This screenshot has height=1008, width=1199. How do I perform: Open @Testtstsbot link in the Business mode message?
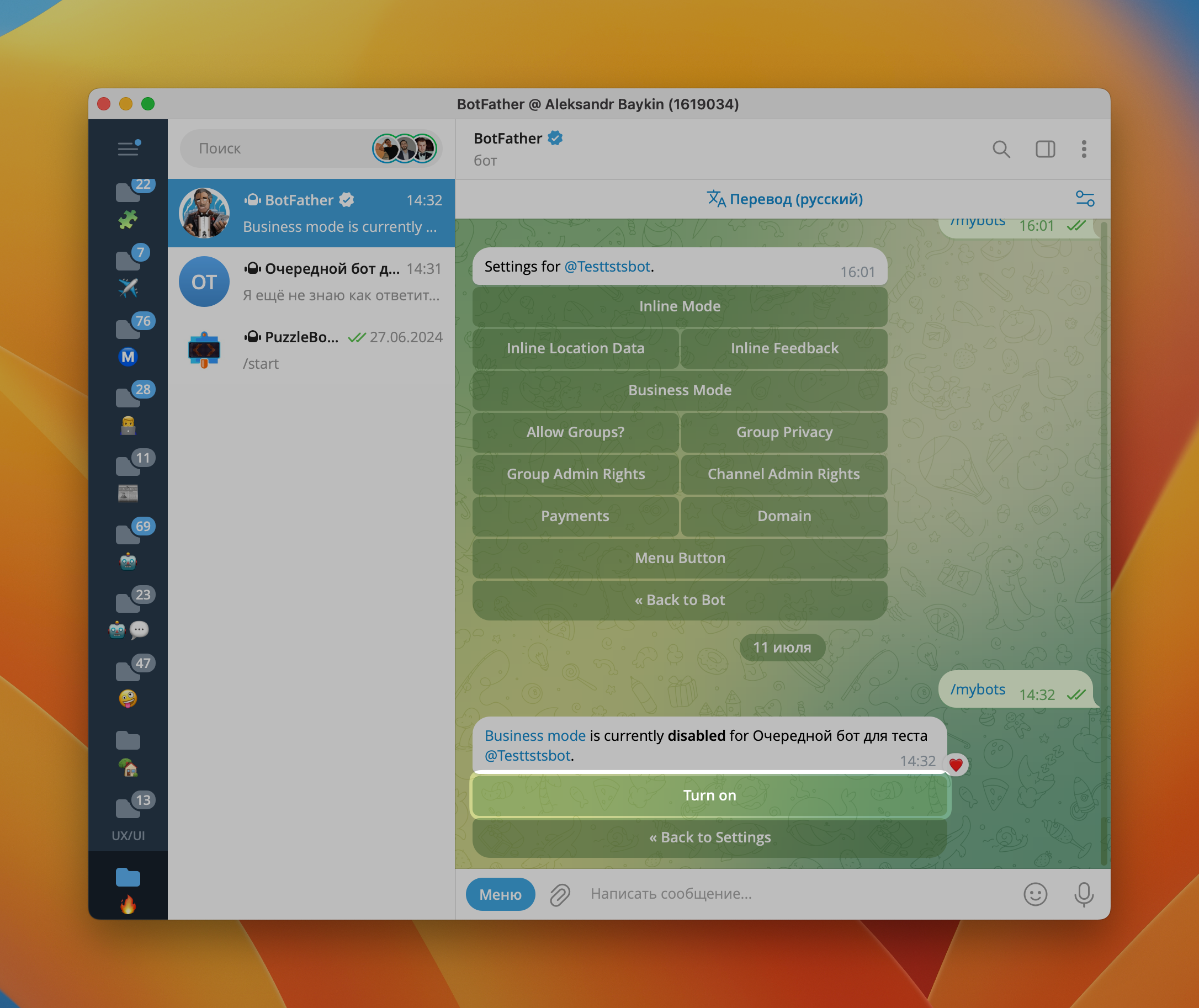click(x=528, y=755)
